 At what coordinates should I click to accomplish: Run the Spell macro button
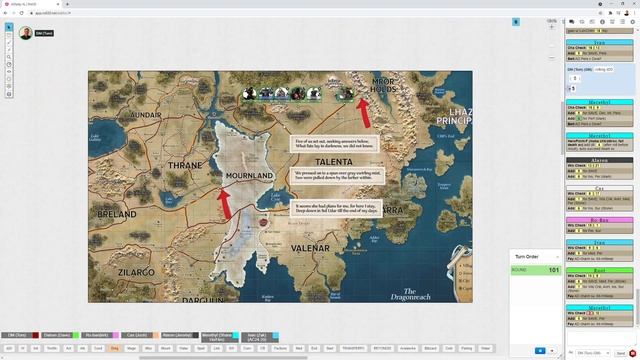201,349
